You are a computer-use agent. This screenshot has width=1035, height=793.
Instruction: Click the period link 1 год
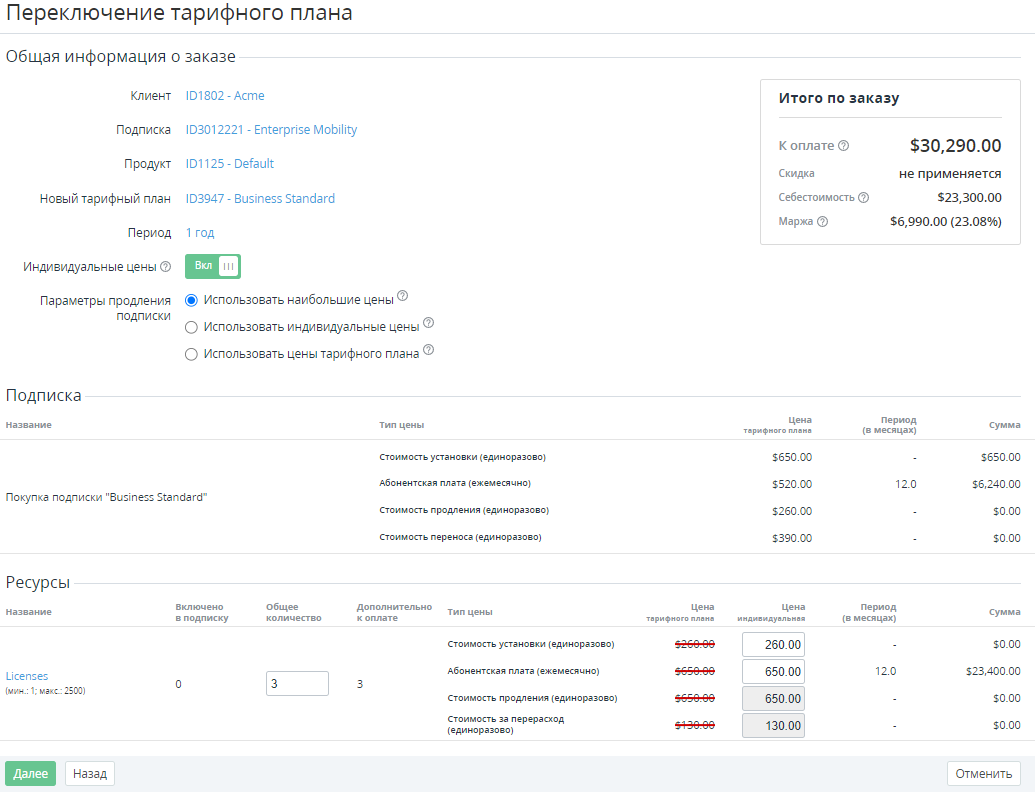coord(200,233)
